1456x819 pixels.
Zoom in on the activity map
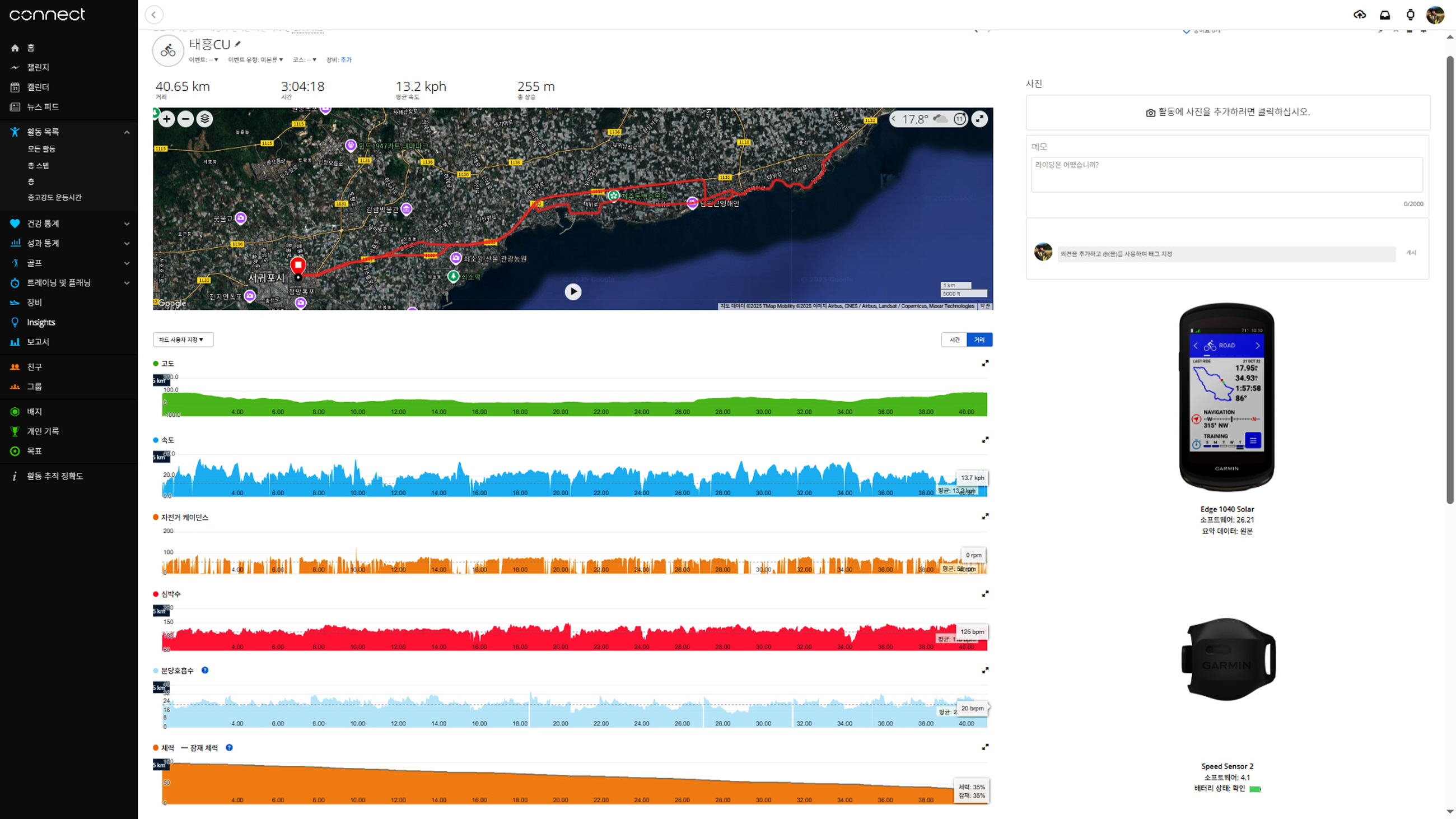click(167, 119)
